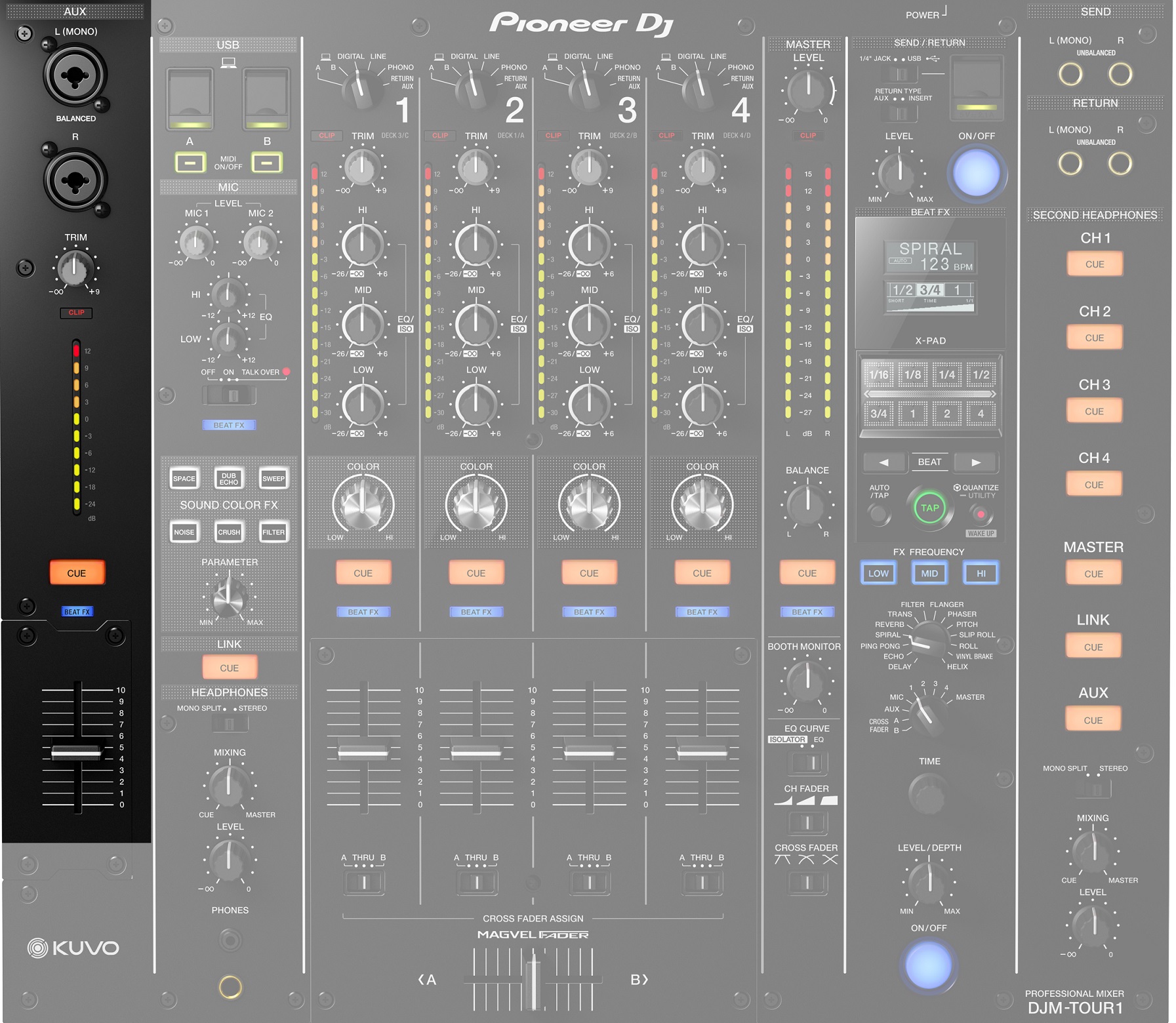Flip the EQ CURVE ISOLATOR/EQ switch

pos(807,762)
